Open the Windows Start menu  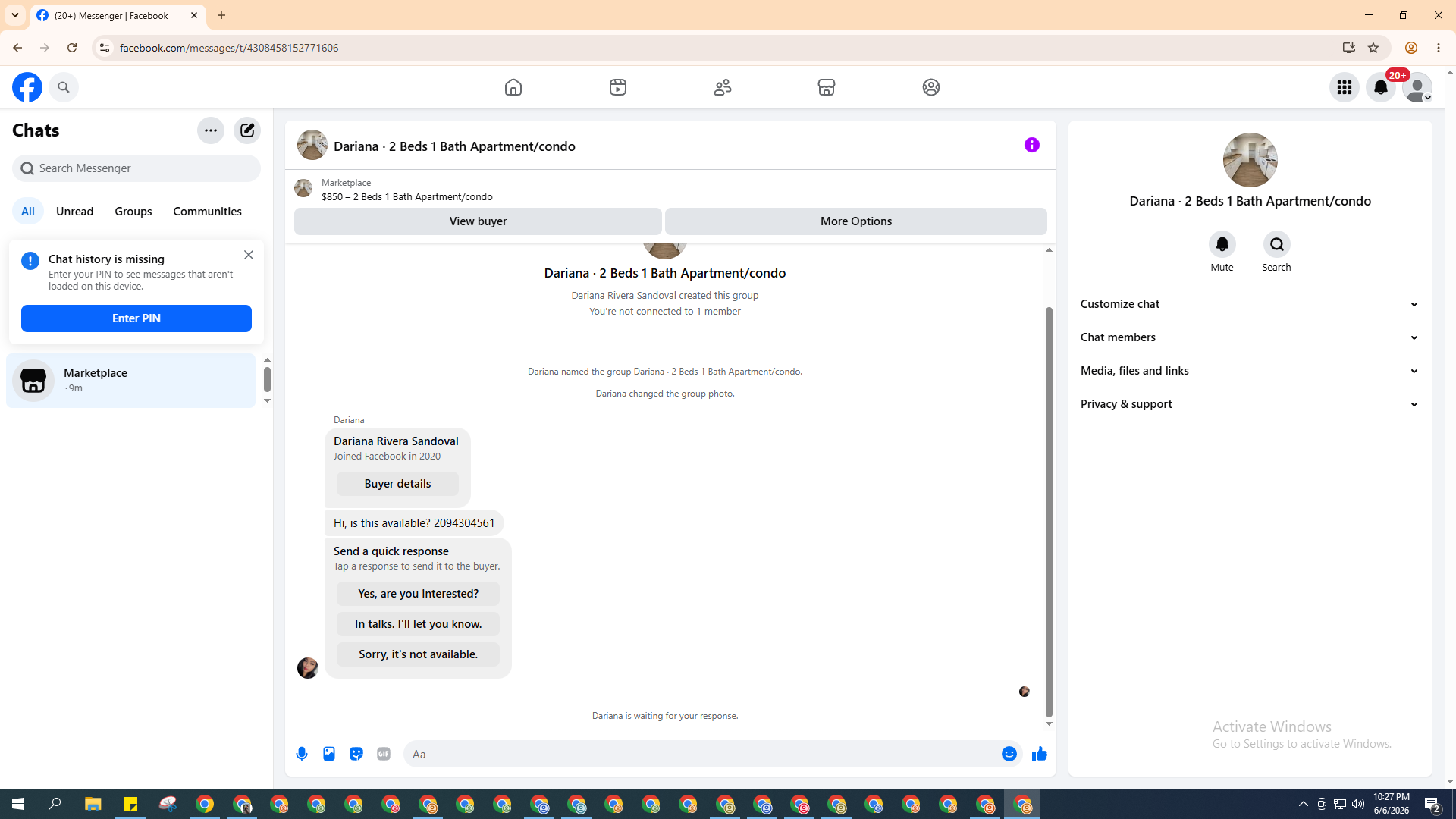18,804
